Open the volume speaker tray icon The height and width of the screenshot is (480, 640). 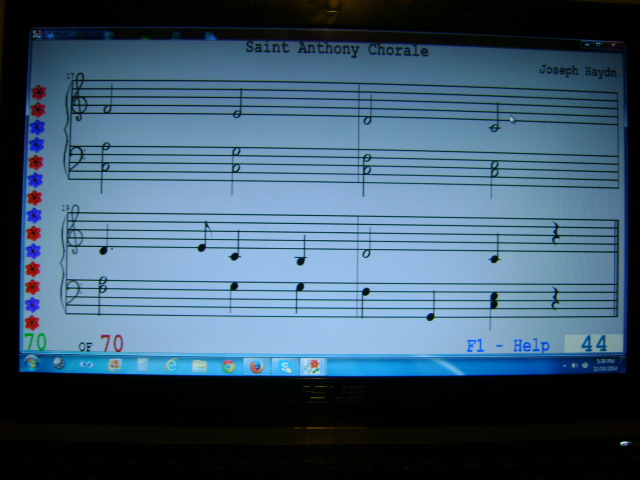pos(575,365)
